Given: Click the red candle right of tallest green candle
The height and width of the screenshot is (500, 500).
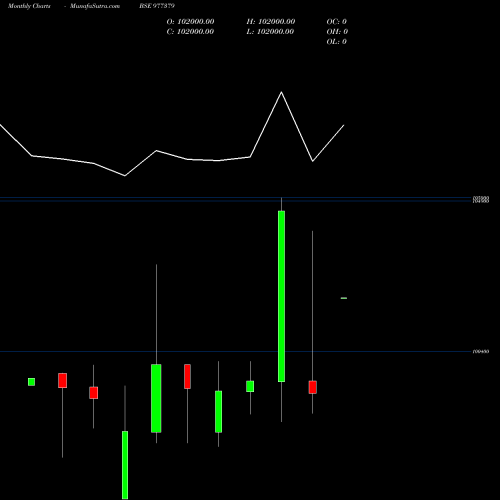Looking at the screenshot, I should [x=312, y=387].
